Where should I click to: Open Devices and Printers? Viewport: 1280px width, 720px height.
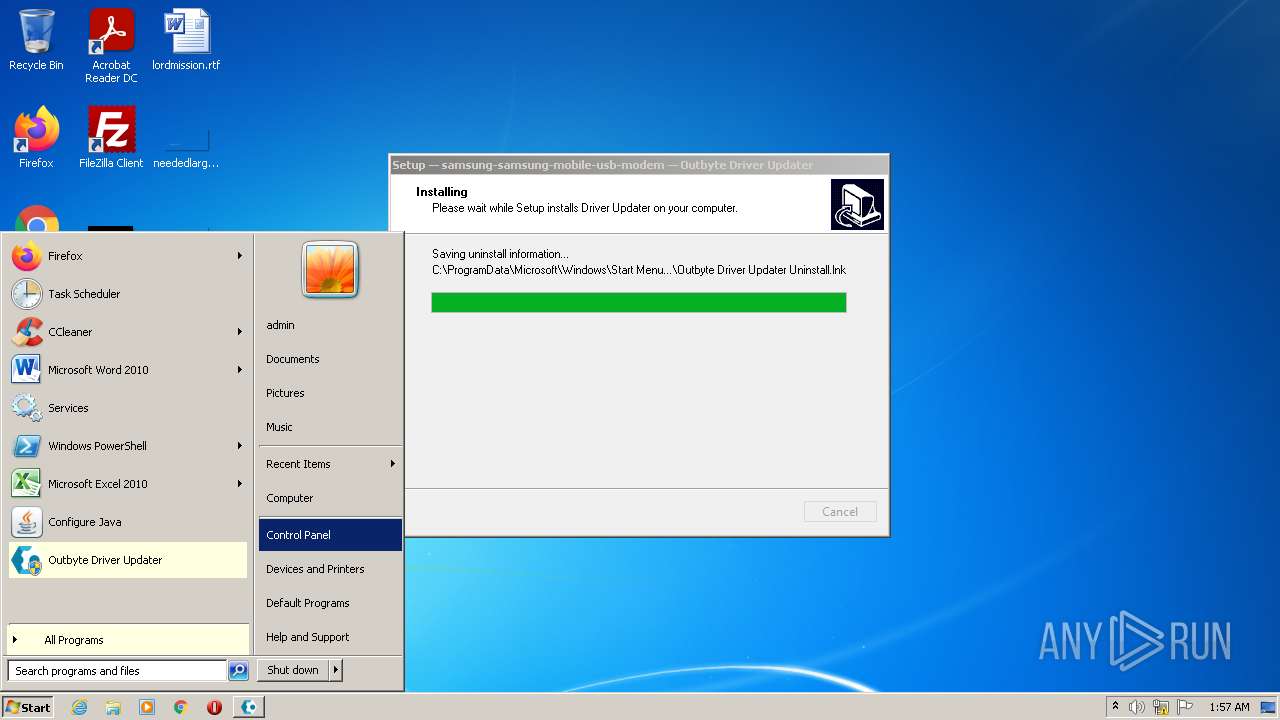click(330, 569)
